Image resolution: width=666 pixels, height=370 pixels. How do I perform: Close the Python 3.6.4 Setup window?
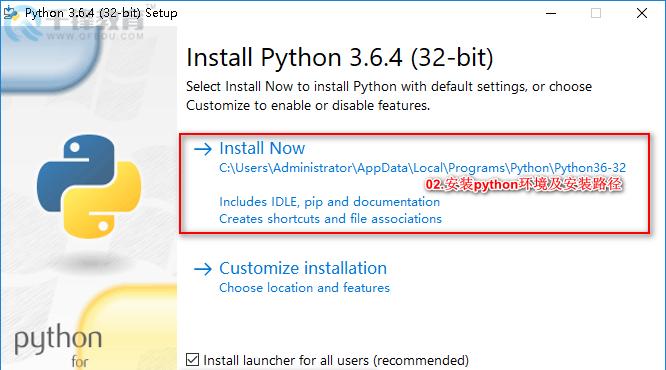642,14
